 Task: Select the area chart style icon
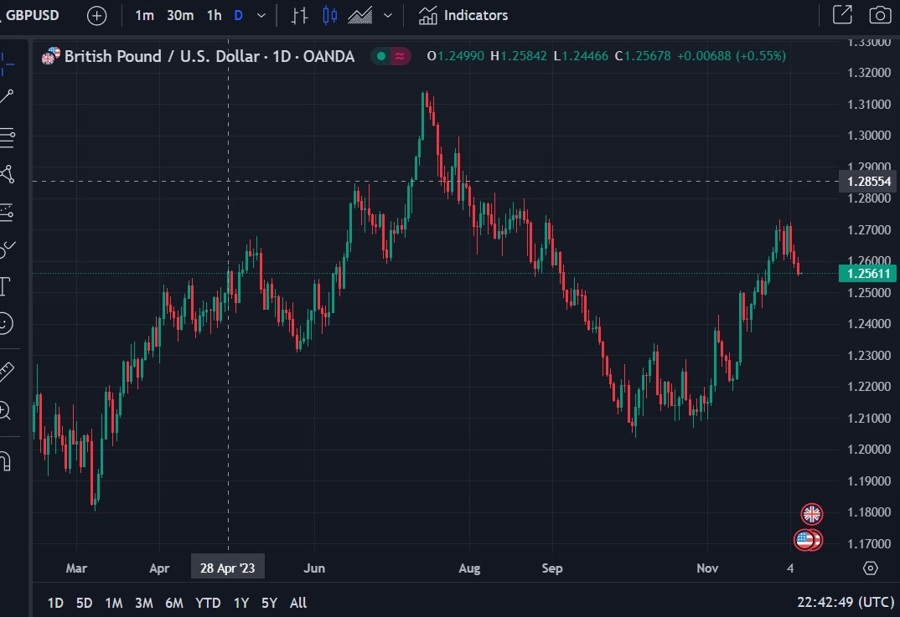tap(360, 15)
